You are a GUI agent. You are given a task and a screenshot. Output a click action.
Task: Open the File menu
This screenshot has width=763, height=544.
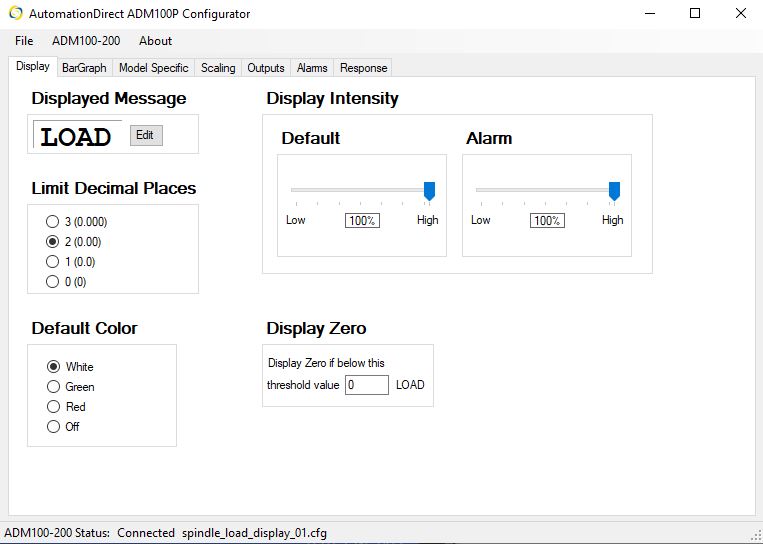click(x=24, y=41)
